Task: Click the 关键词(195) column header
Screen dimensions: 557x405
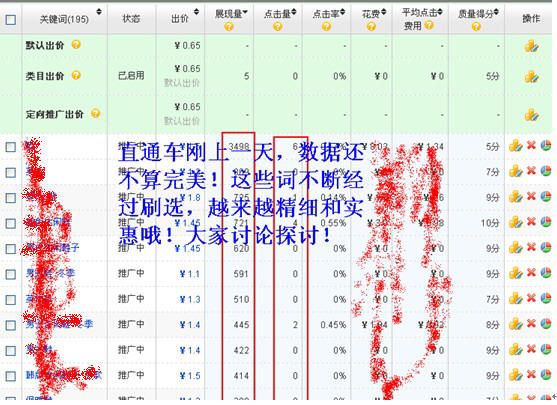Action: pyautogui.click(x=64, y=19)
